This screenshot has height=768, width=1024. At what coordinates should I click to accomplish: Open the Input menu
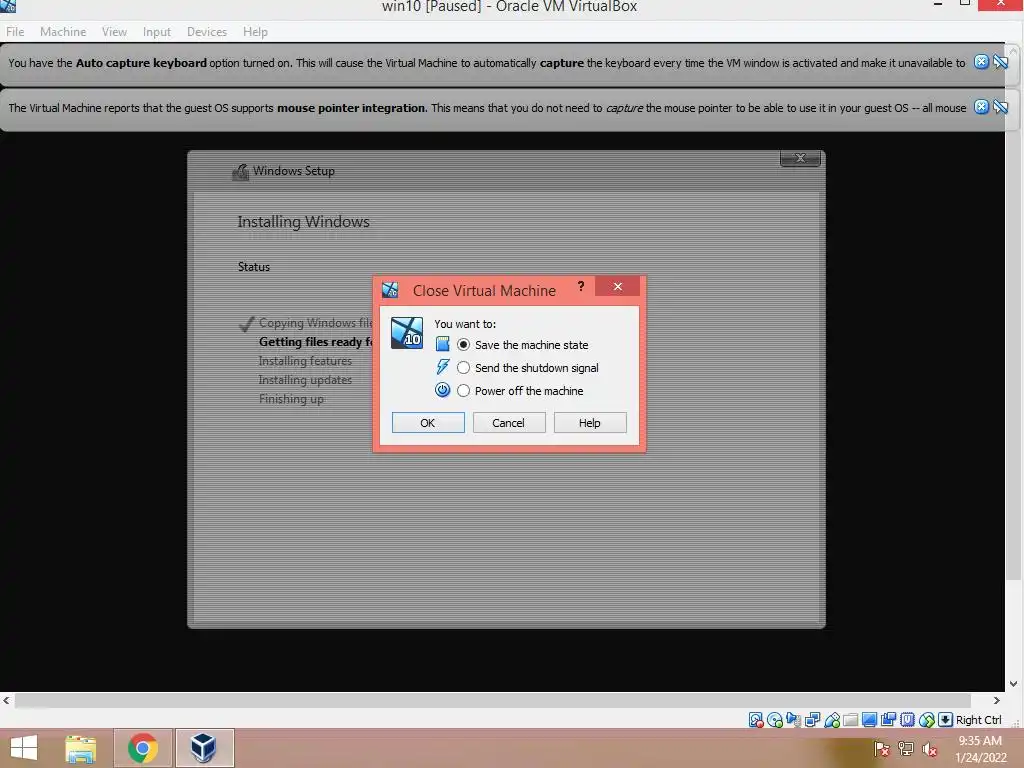tap(157, 31)
